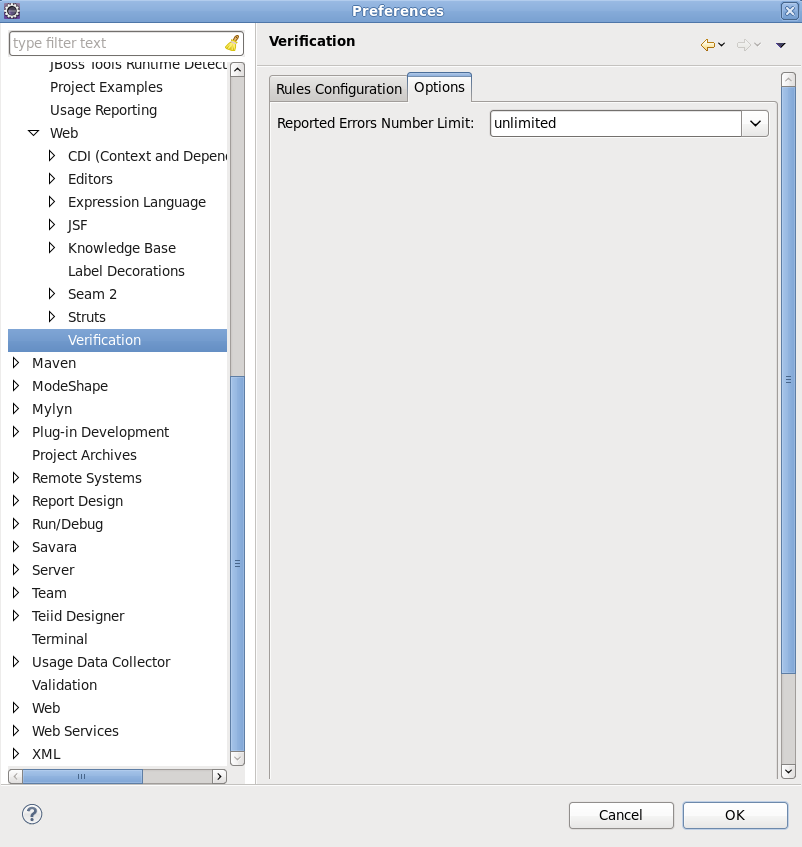
Task: Click the forward navigation arrow icon
Action: click(x=743, y=45)
